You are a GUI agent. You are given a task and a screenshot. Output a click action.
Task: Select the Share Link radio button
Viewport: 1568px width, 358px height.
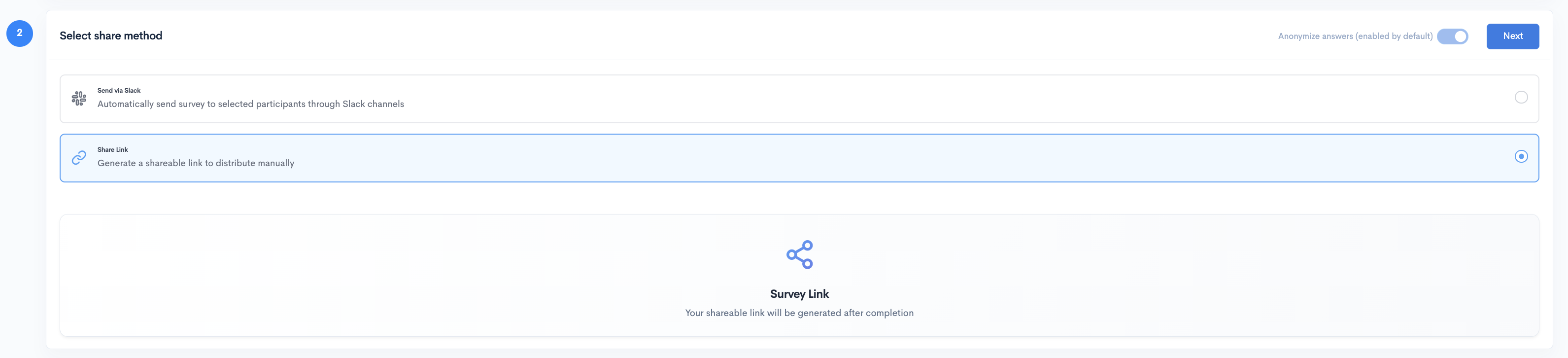pos(1521,156)
